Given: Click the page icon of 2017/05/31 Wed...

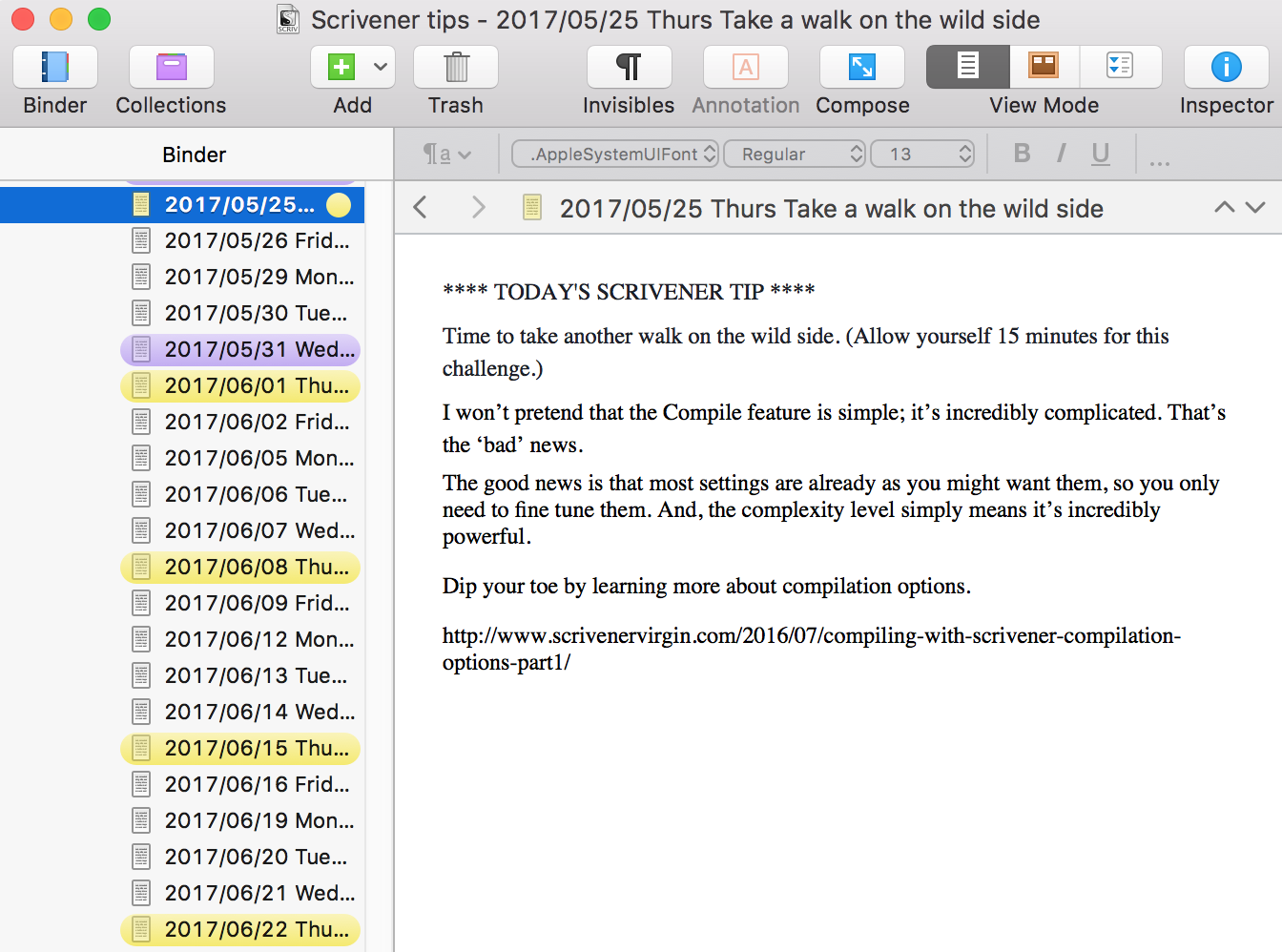Looking at the screenshot, I should pyautogui.click(x=141, y=349).
